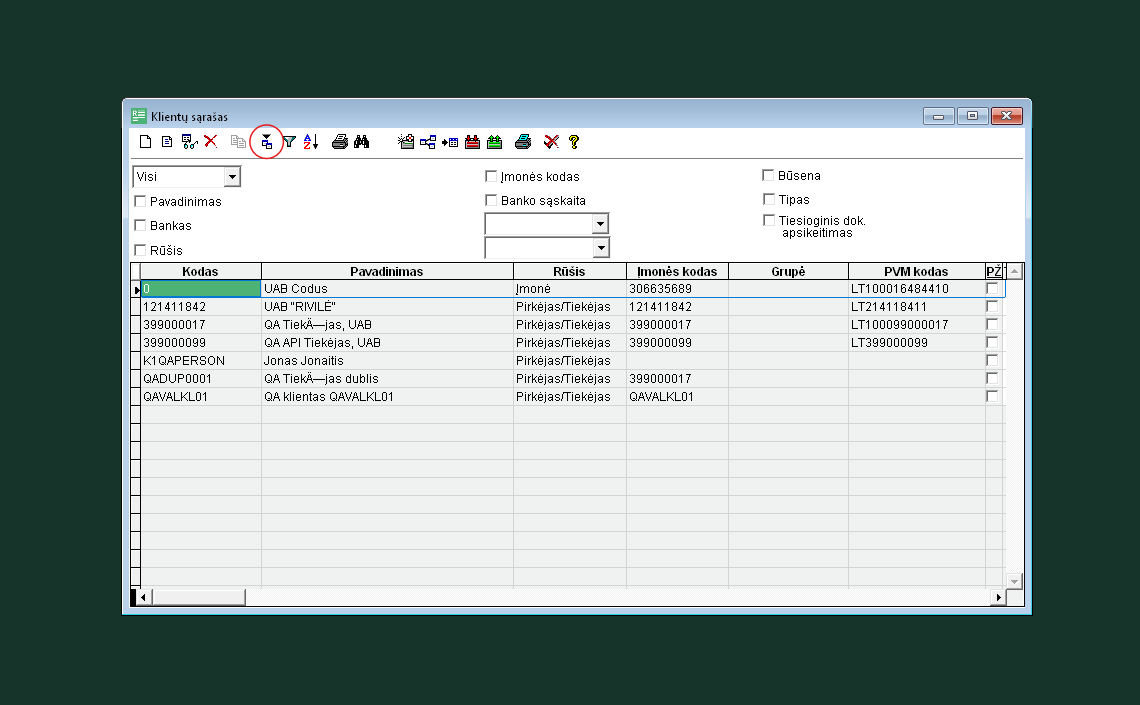Enable the Pavadinimas filter checkbox
Viewport: 1140px width, 705px height.
point(140,201)
